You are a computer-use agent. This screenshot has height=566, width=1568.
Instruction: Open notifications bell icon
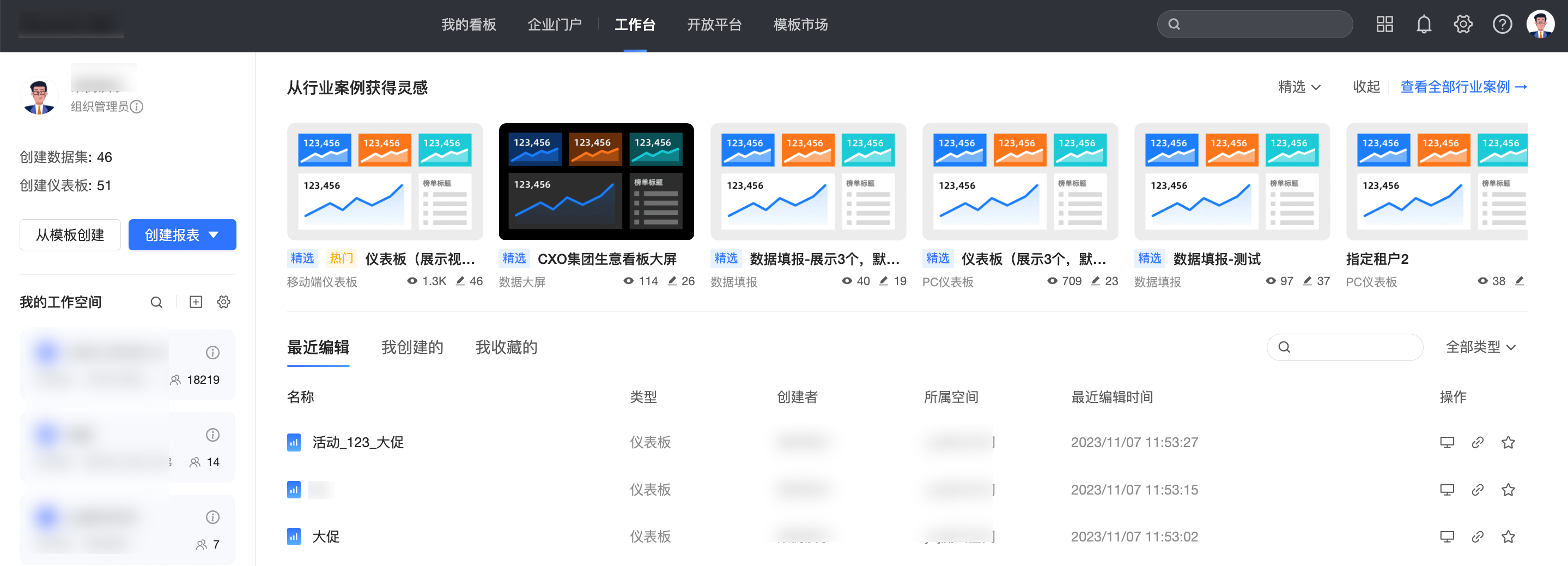pyautogui.click(x=1424, y=25)
